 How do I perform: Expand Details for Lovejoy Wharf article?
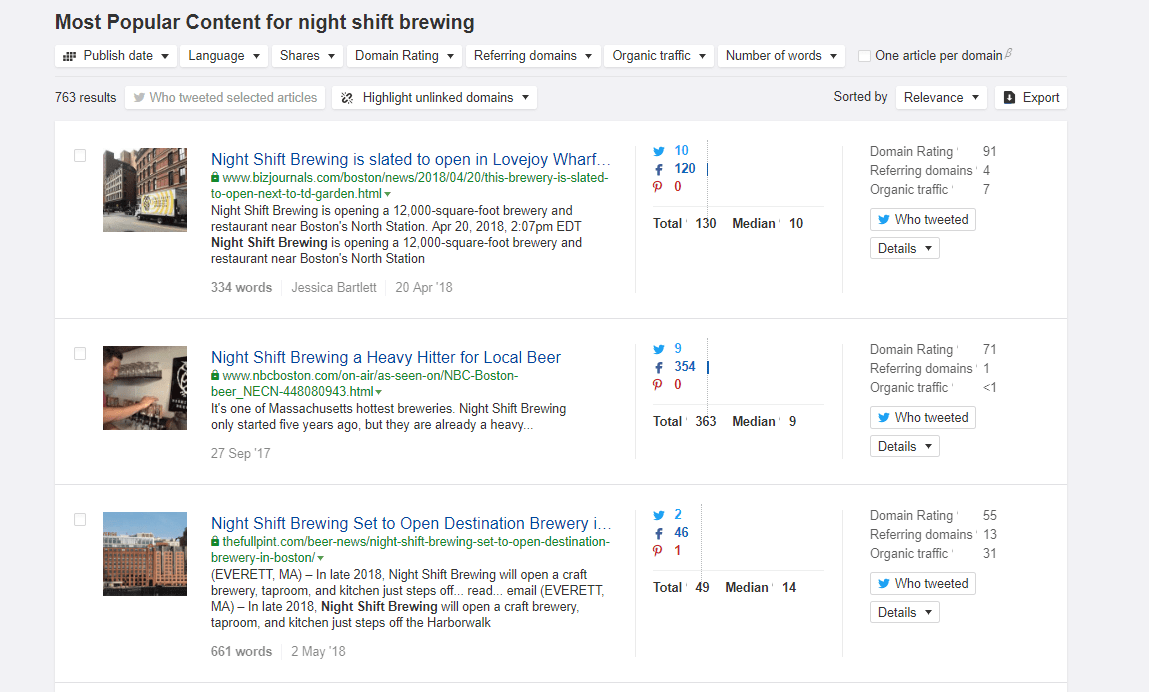click(905, 249)
